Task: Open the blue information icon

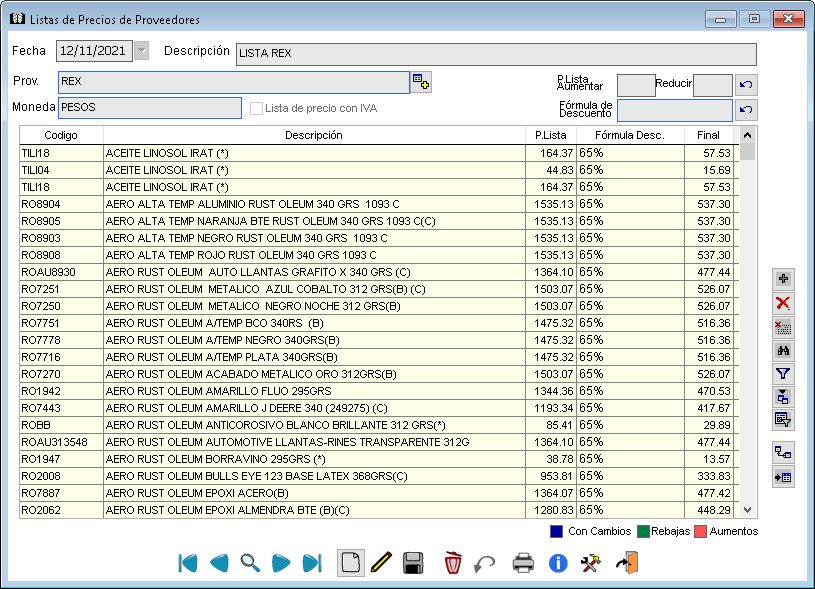Action: coord(558,563)
